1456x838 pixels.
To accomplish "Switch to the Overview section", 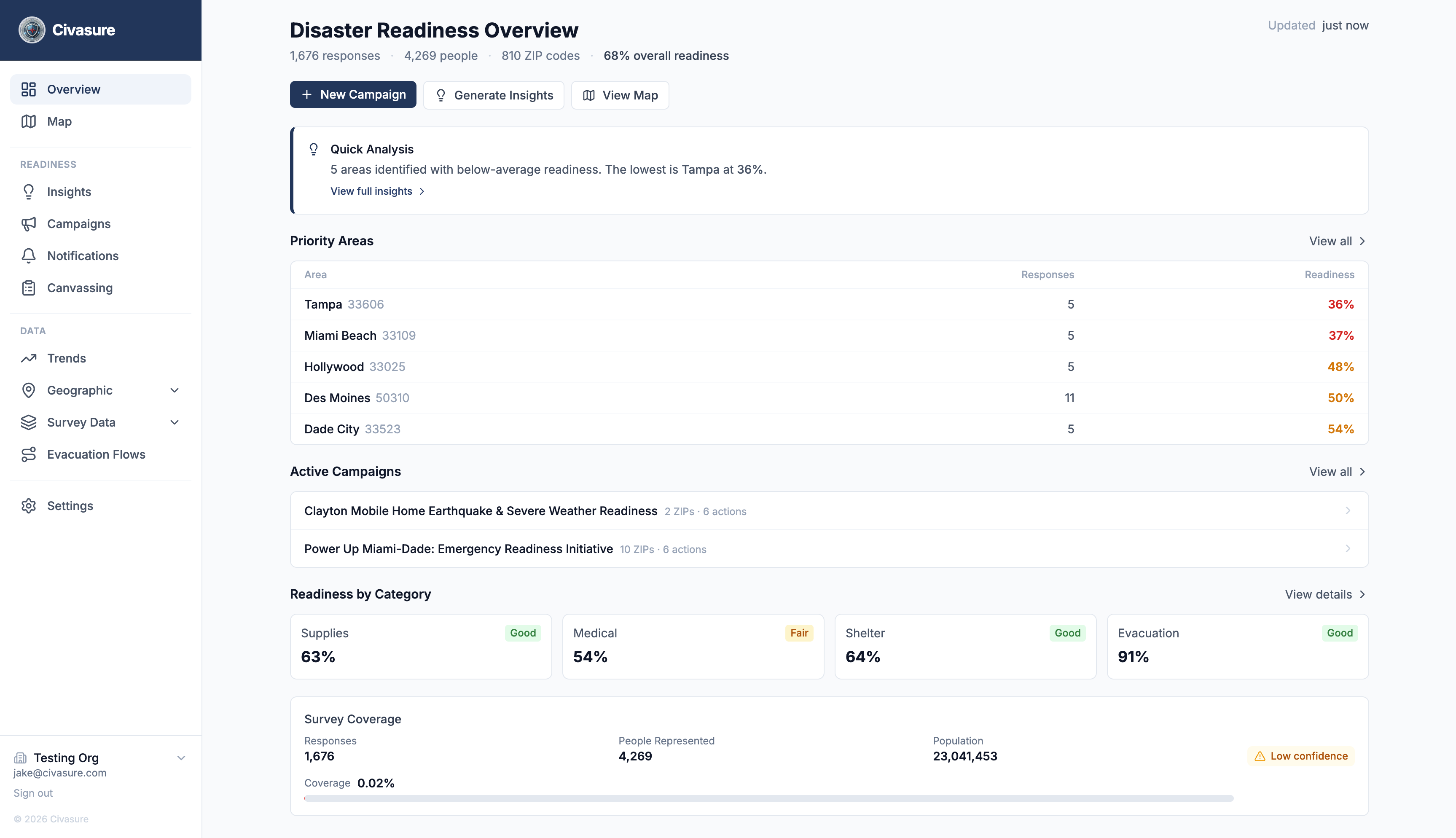I will (x=73, y=89).
